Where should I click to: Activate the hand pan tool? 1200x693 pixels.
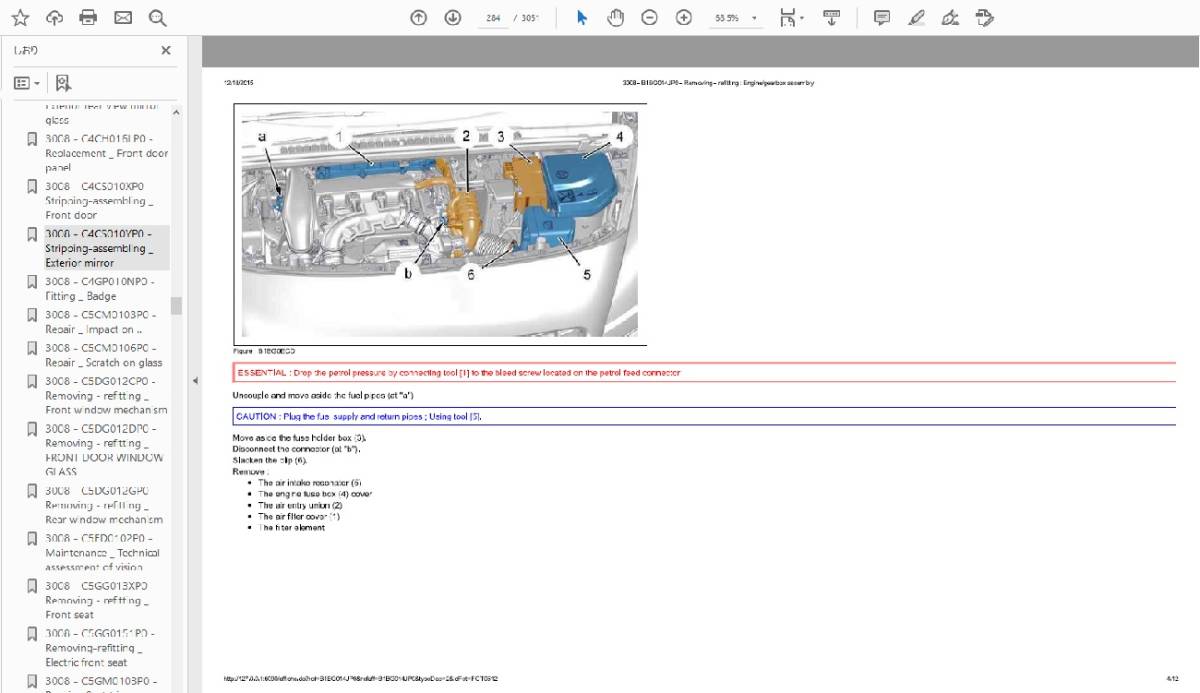pyautogui.click(x=616, y=18)
